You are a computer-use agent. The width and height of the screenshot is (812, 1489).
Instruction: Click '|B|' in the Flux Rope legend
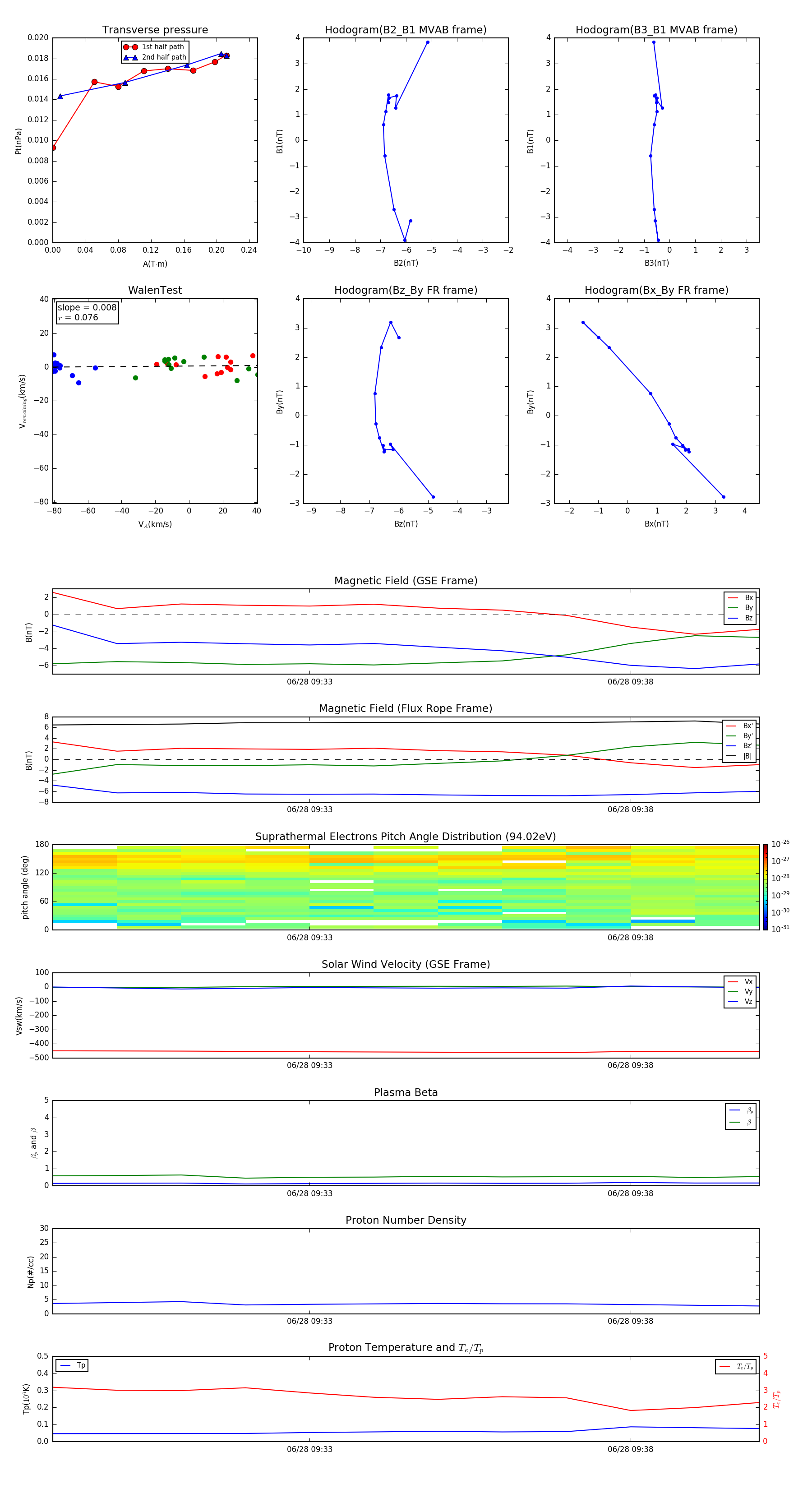point(748,756)
